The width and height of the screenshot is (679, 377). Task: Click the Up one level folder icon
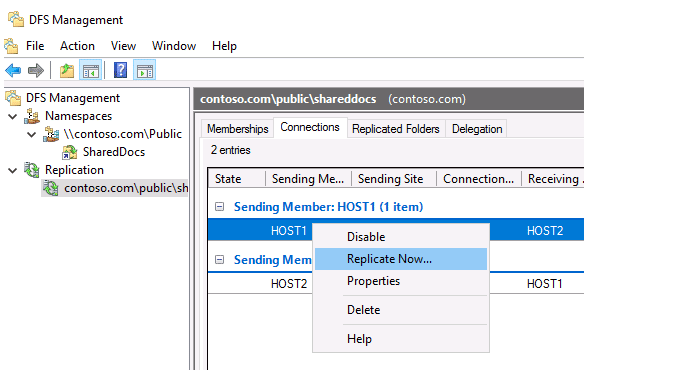(x=67, y=70)
